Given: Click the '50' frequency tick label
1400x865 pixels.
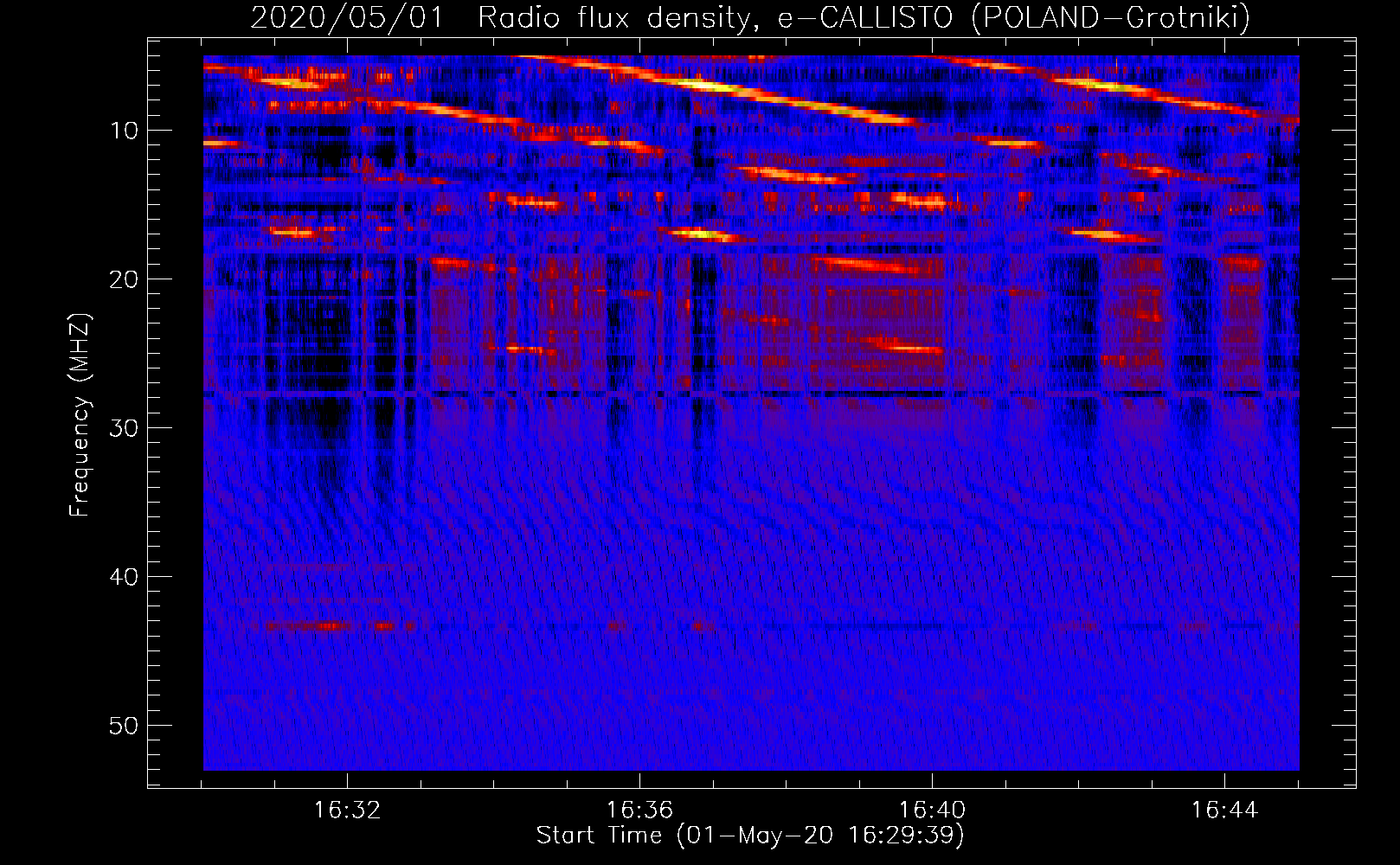Looking at the screenshot, I should (x=125, y=726).
